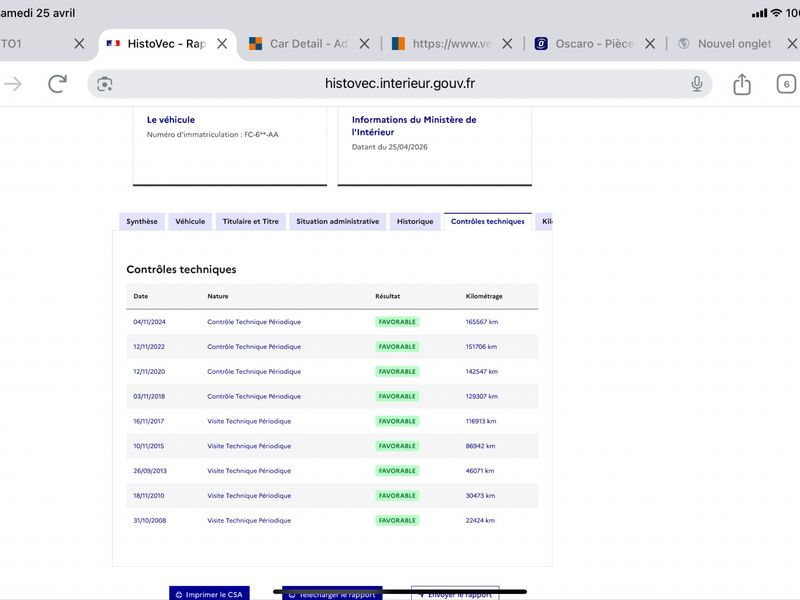Show the Situation administrative tab
The image size is (800, 600).
(x=337, y=222)
